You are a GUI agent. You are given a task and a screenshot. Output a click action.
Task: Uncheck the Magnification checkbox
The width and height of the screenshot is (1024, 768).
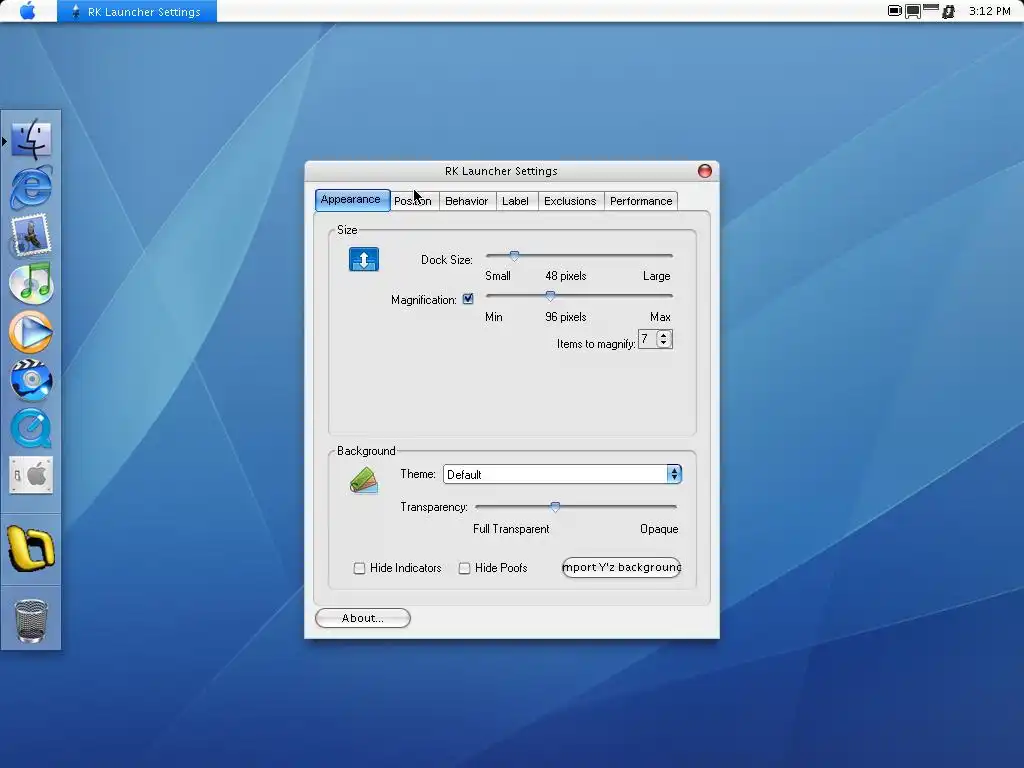(x=468, y=299)
